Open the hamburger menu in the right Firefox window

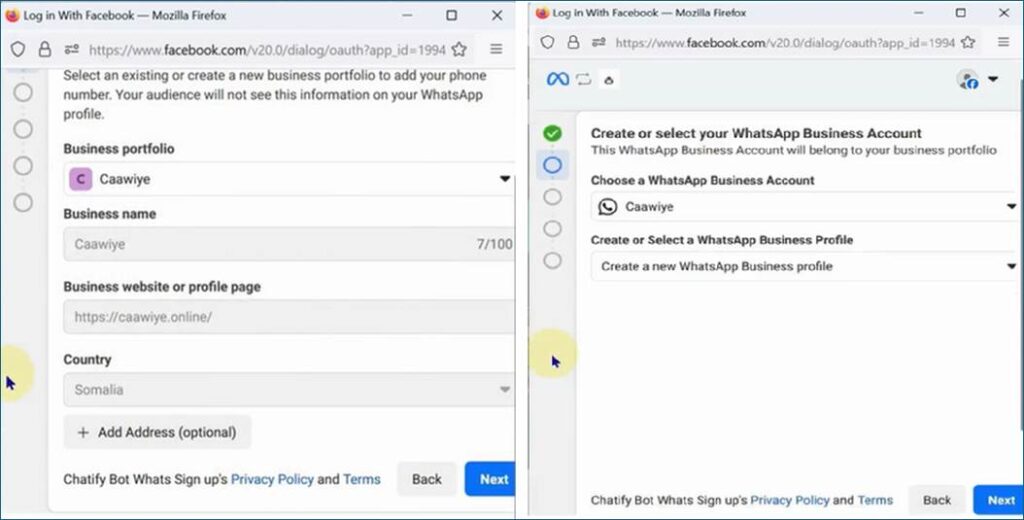1003,43
